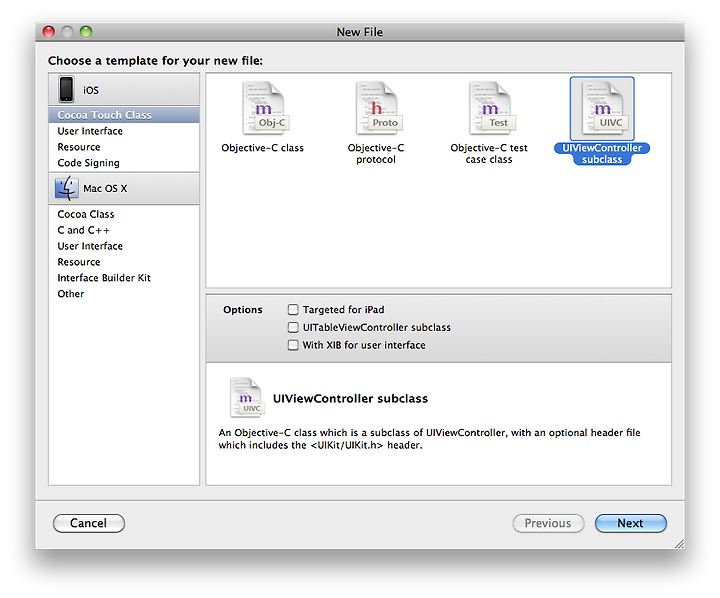This screenshot has width=720, height=598.
Task: Click the 'Objective-C class' label
Action: pyautogui.click(x=263, y=148)
